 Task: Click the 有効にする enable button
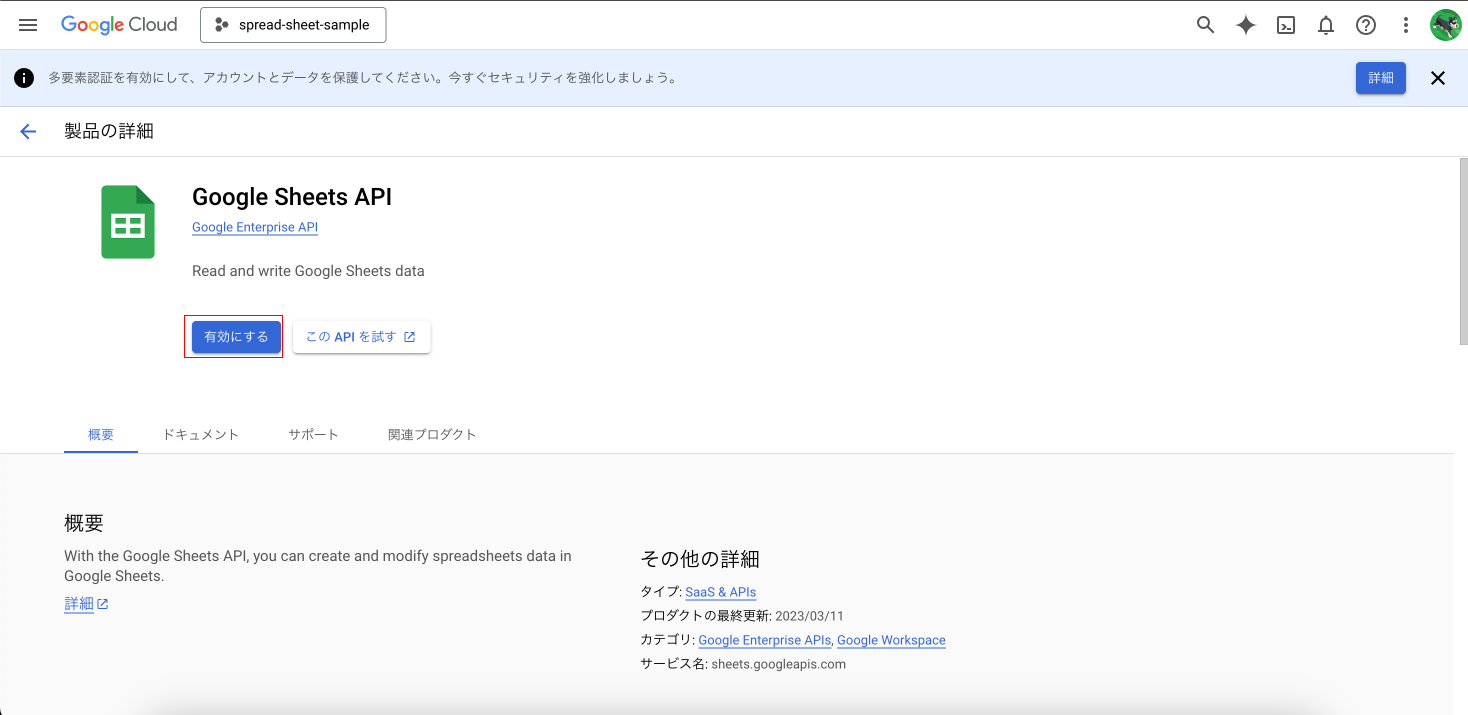click(x=236, y=337)
